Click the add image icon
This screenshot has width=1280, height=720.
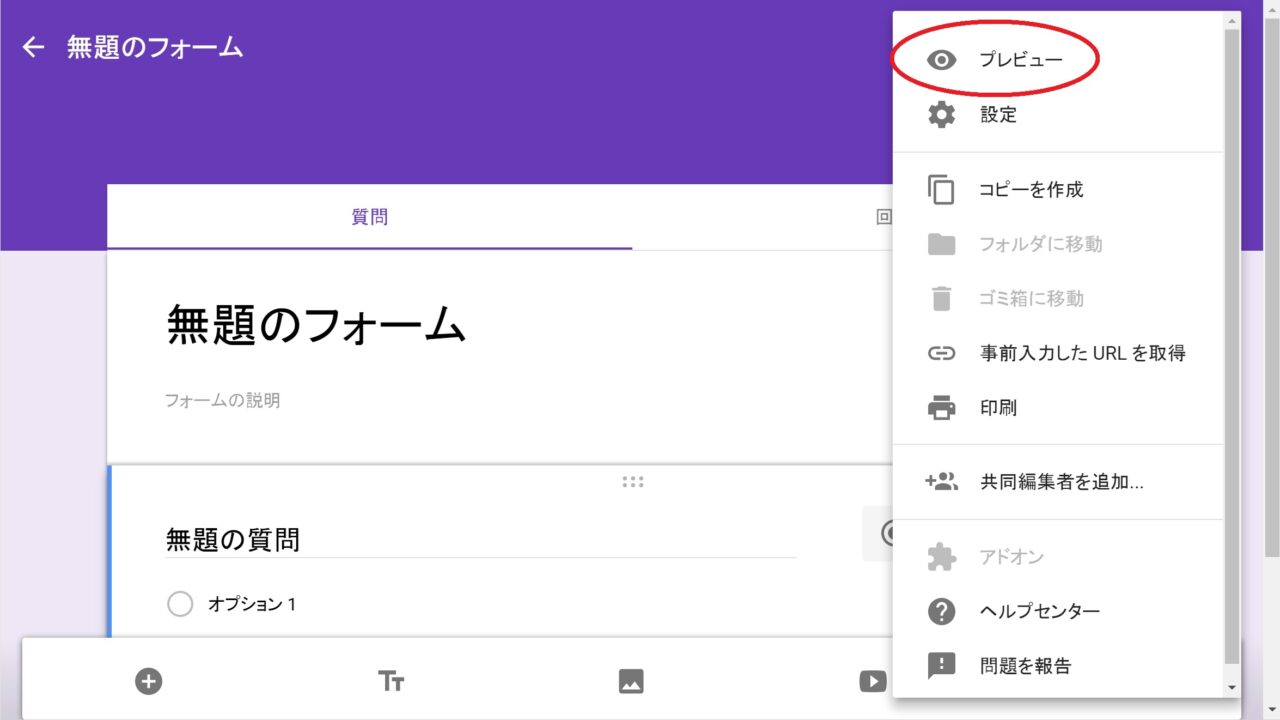coord(631,681)
